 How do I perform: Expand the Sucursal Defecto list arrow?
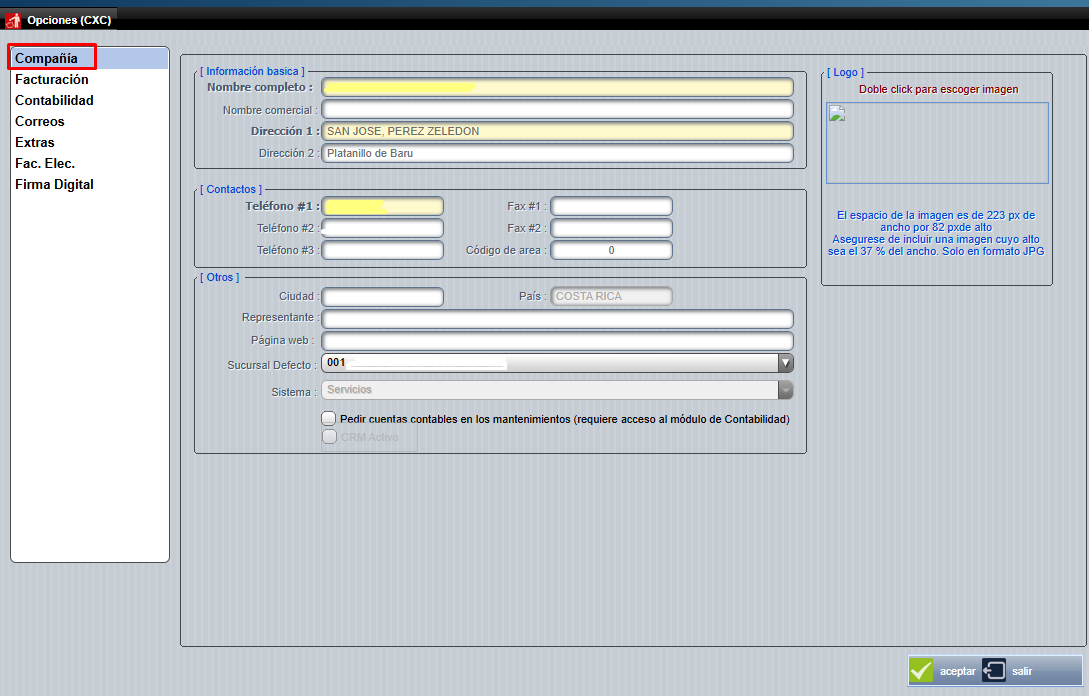click(785, 363)
